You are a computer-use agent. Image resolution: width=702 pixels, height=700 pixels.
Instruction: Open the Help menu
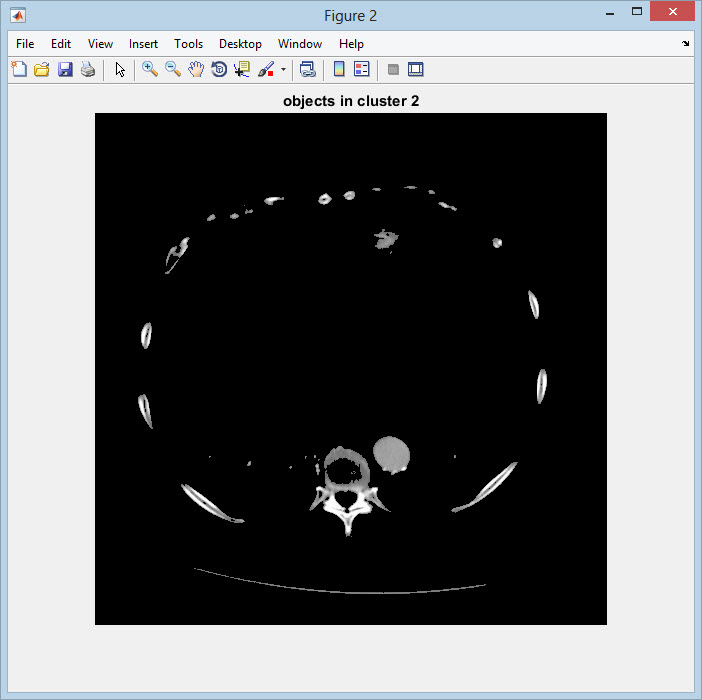tap(351, 44)
